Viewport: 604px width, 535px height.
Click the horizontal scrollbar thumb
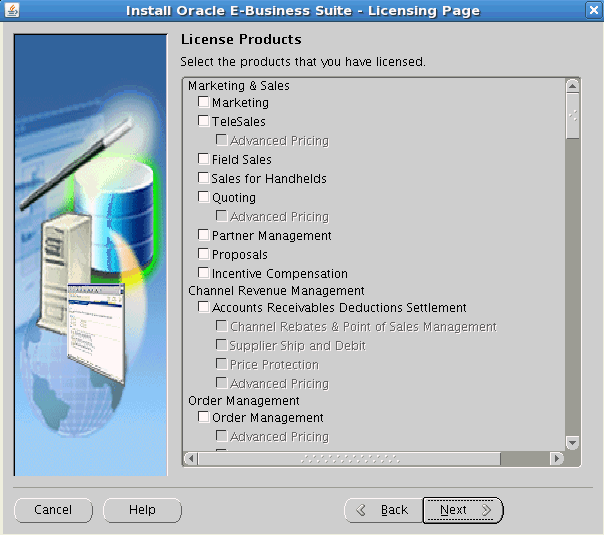pos(349,458)
